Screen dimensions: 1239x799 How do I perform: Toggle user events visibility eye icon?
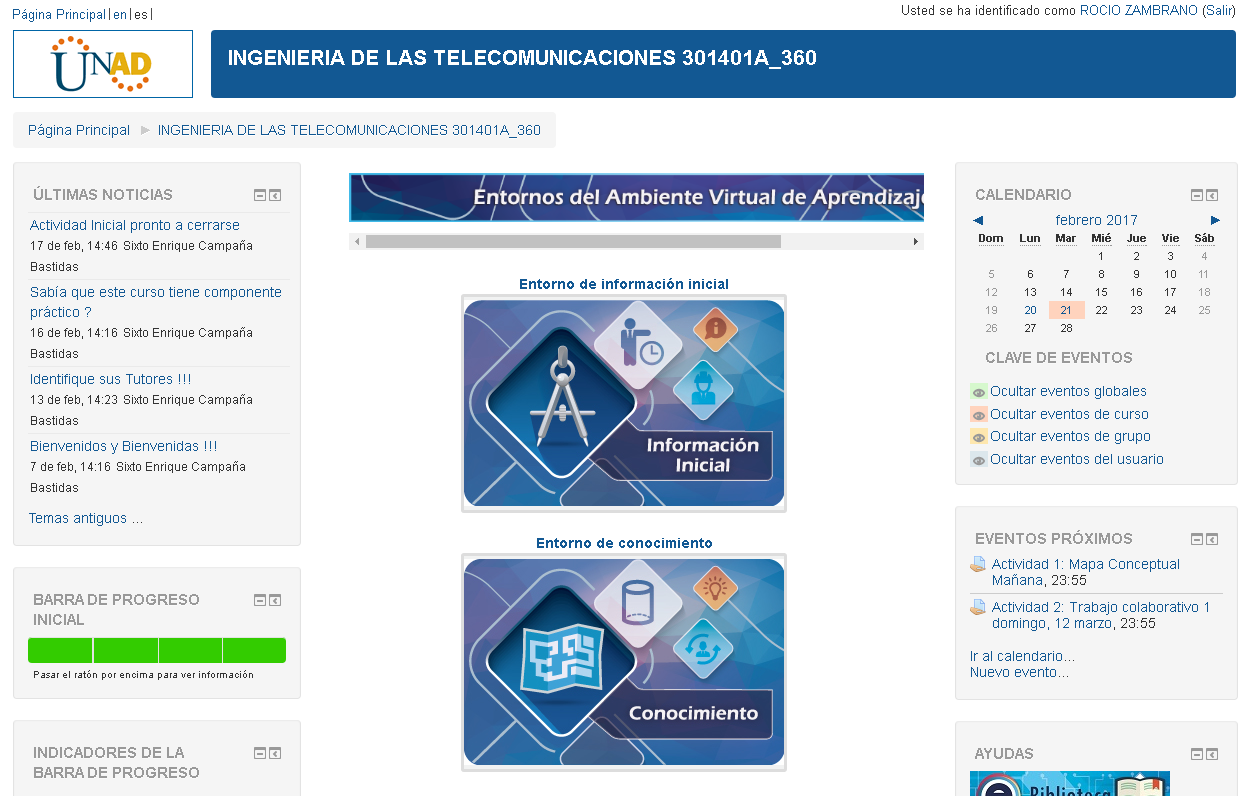click(x=978, y=460)
